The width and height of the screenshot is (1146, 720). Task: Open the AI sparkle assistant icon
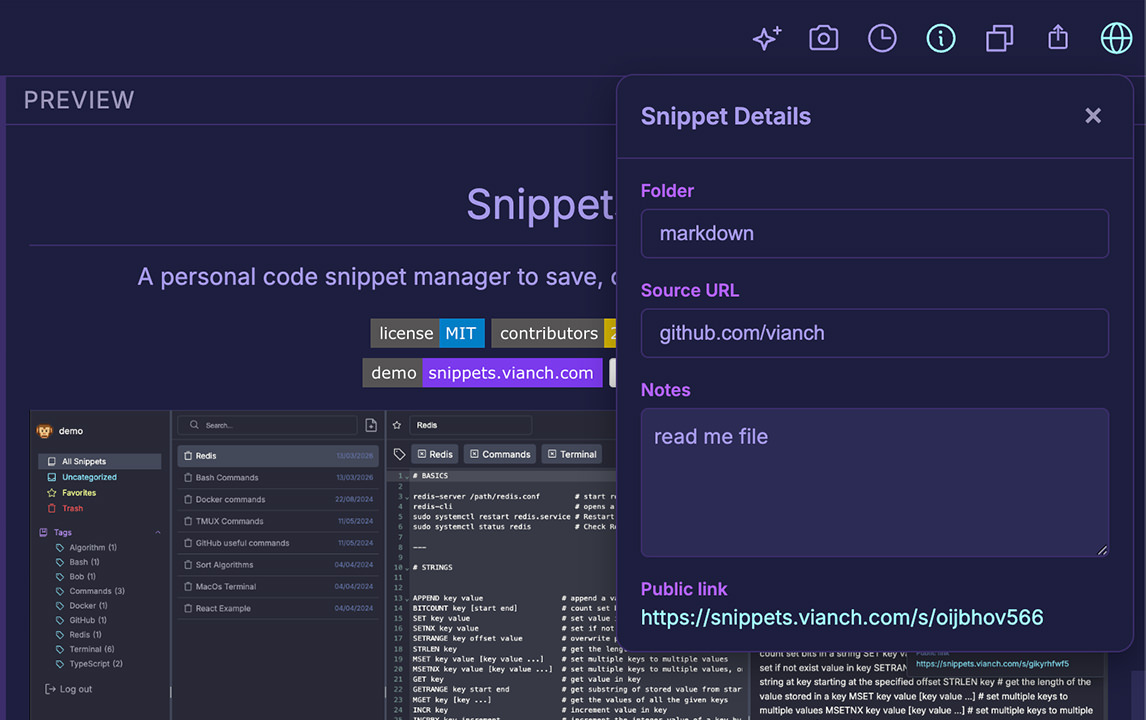[767, 38]
